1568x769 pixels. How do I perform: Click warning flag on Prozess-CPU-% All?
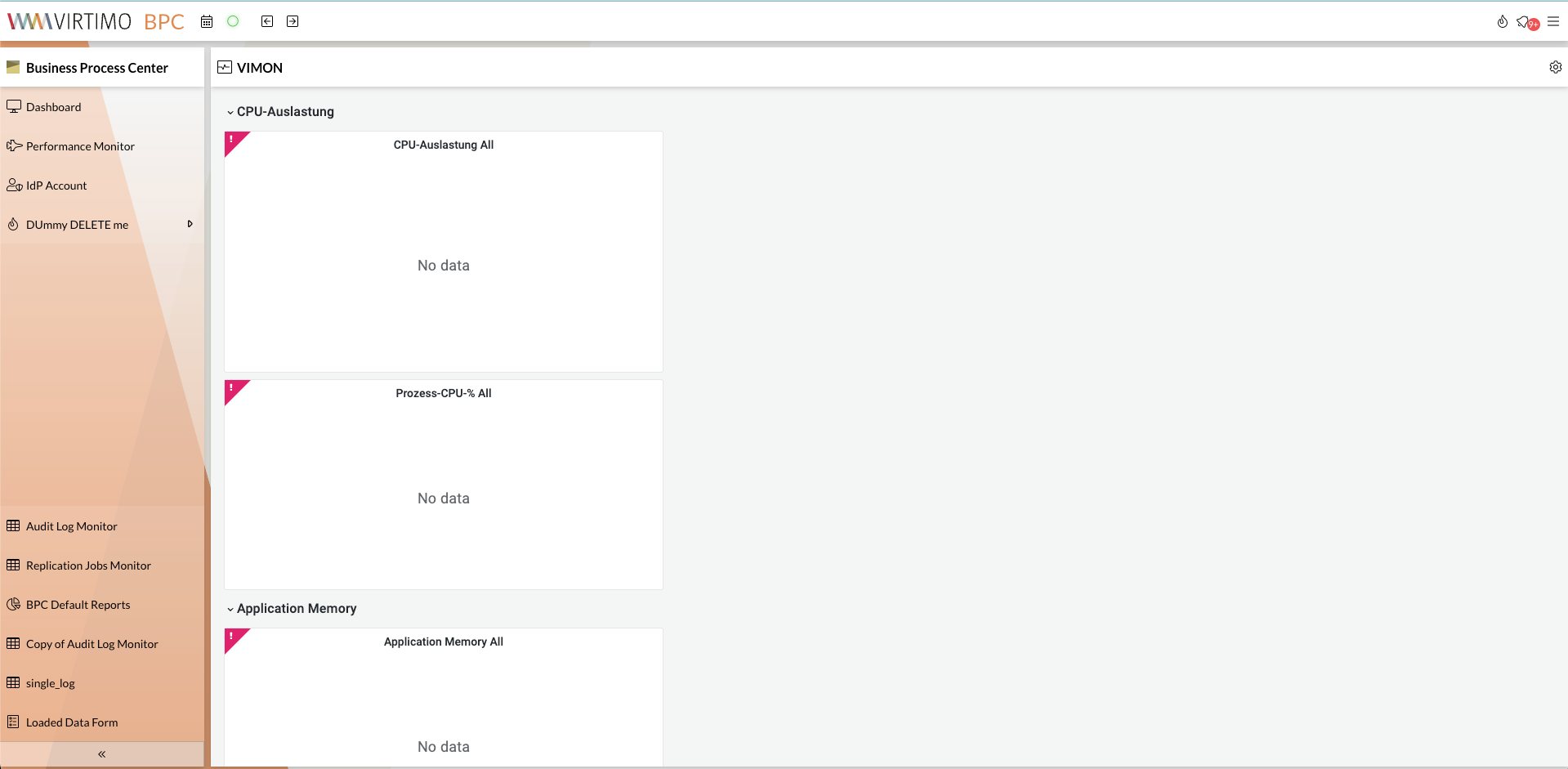coord(233,389)
